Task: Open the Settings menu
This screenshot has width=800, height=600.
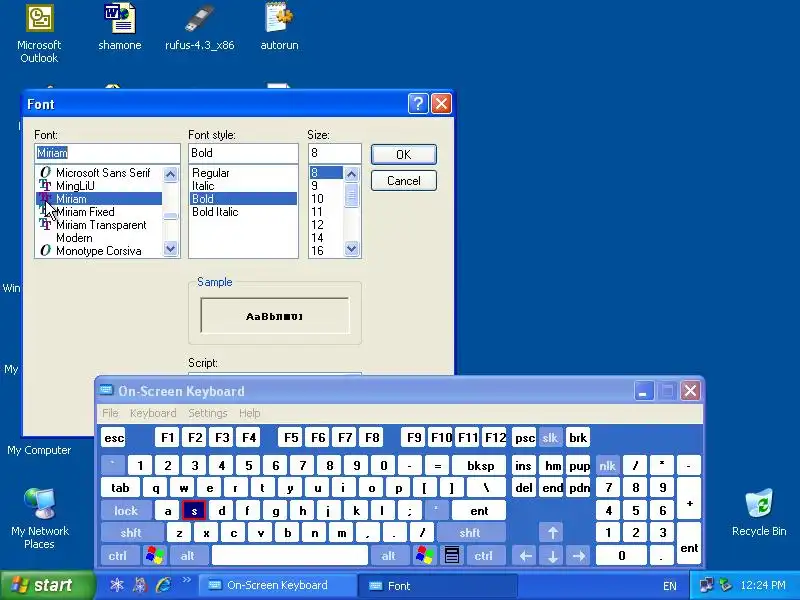Action: tap(208, 413)
